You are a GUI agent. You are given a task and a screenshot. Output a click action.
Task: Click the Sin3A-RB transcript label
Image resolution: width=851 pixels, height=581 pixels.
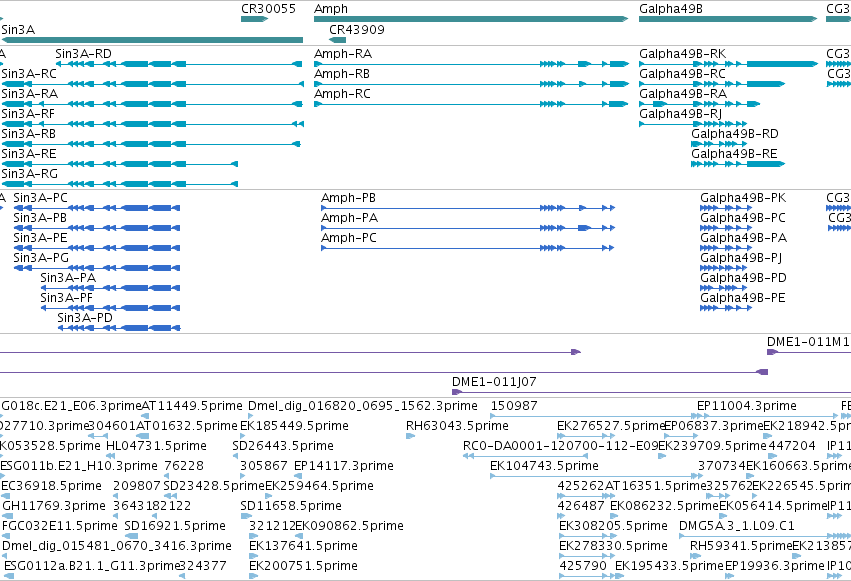(x=29, y=134)
